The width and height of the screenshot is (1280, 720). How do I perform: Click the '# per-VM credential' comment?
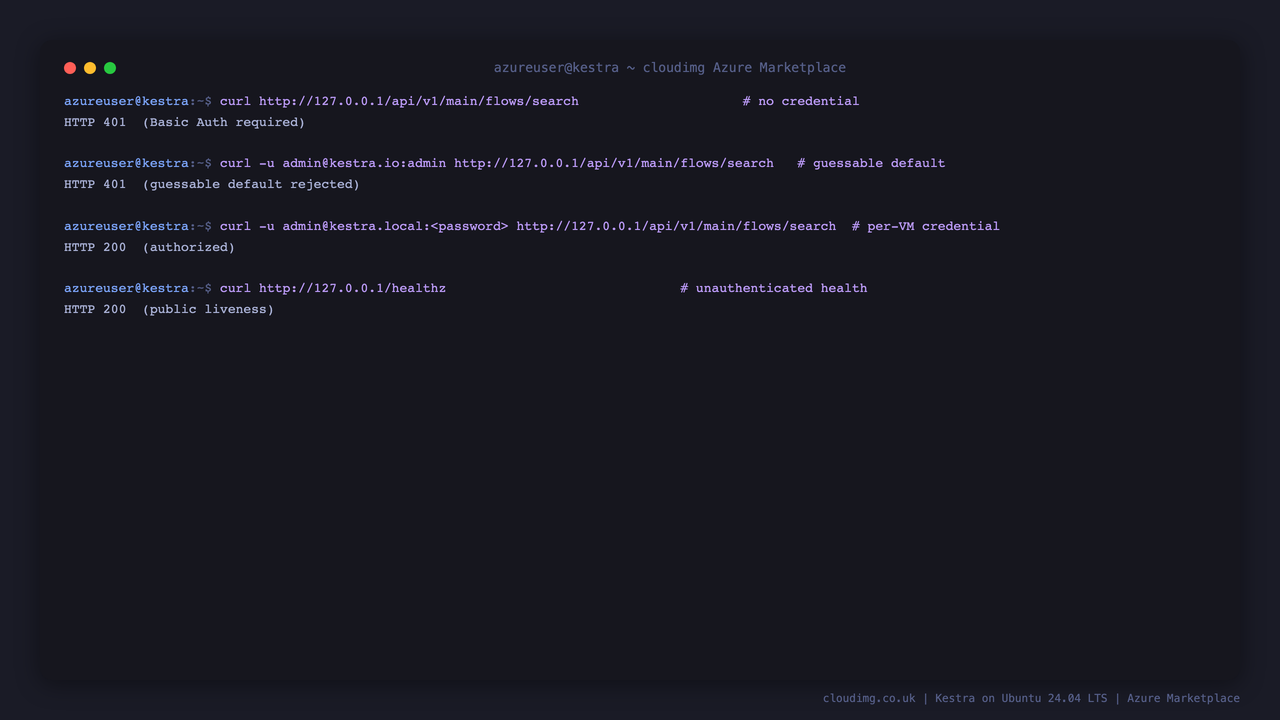pyautogui.click(x=926, y=226)
